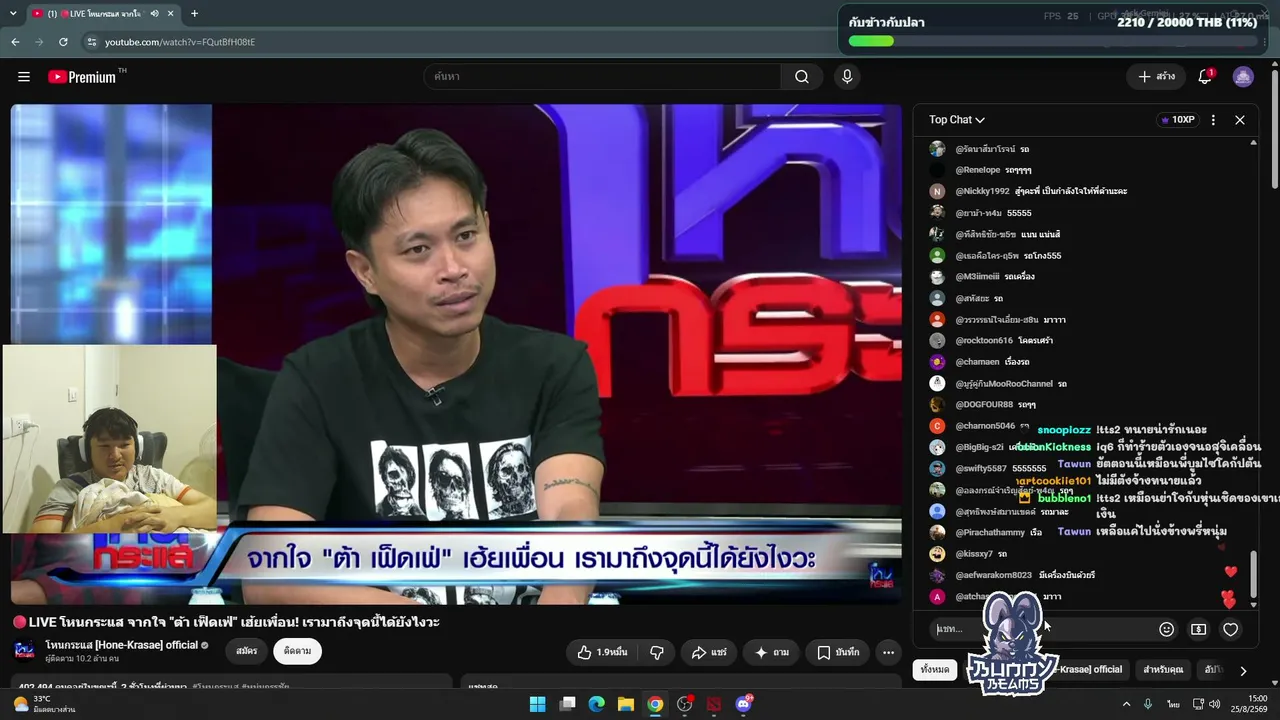
Task: Show hidden system tray icons
Action: coord(1126,704)
